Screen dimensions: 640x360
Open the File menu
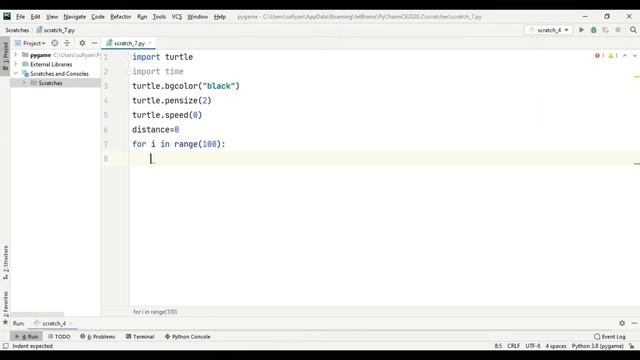pyautogui.click(x=20, y=17)
